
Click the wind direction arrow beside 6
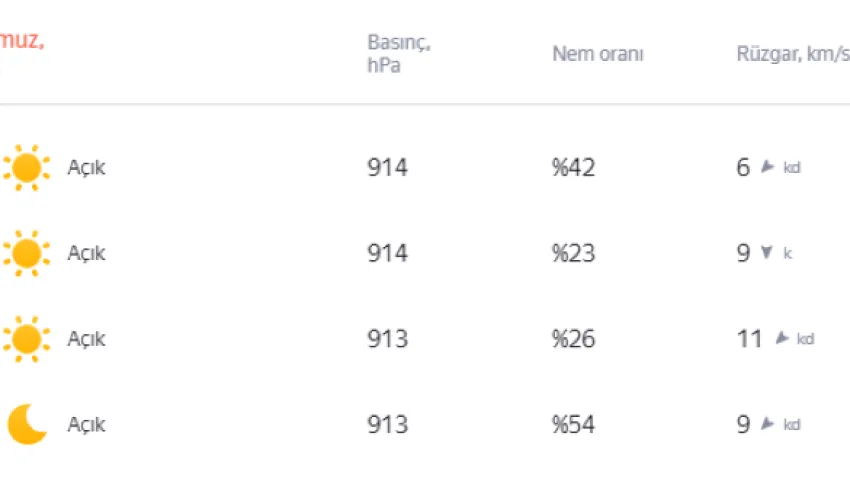click(768, 168)
